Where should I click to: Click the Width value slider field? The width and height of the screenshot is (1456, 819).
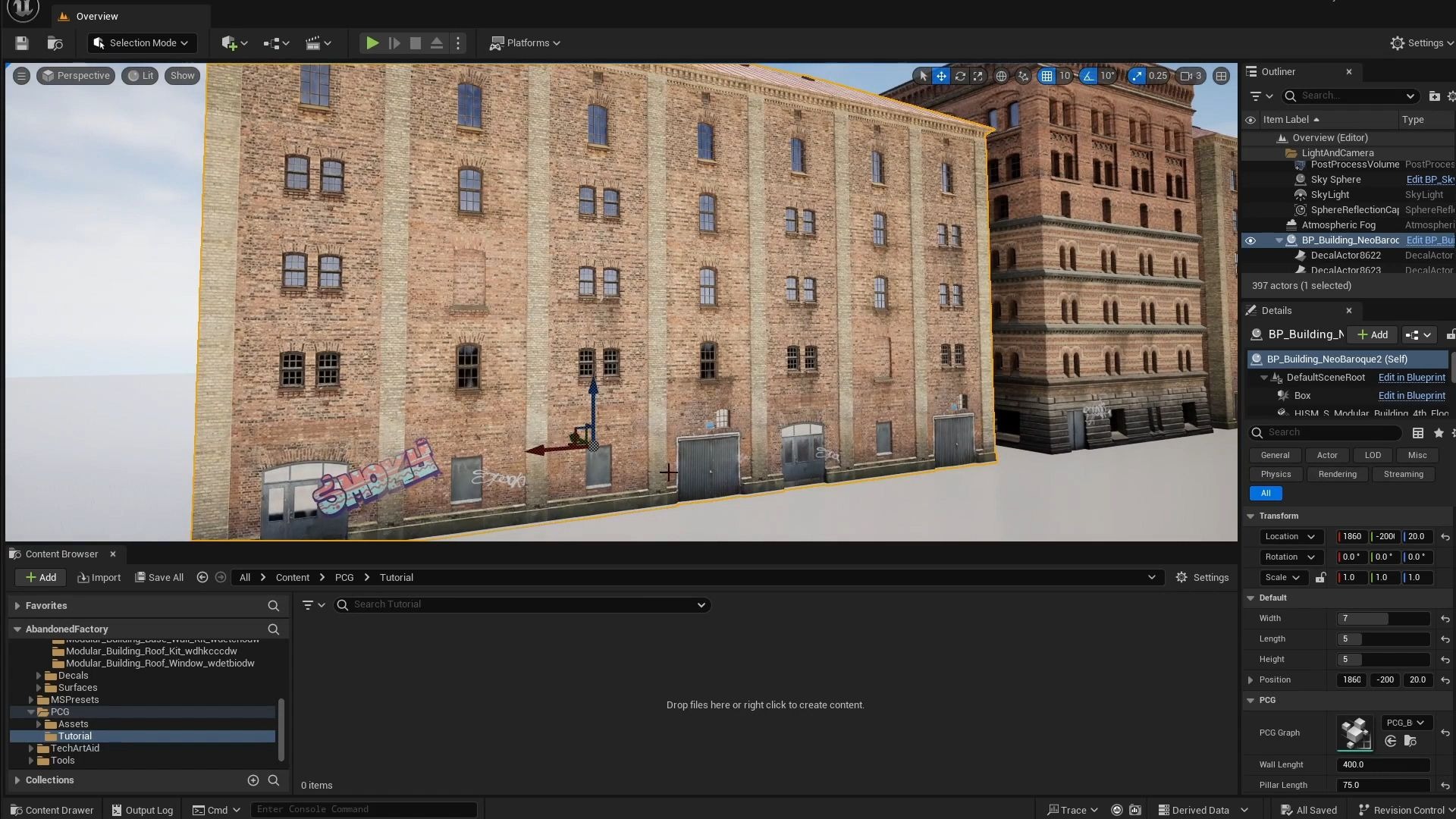click(1382, 618)
